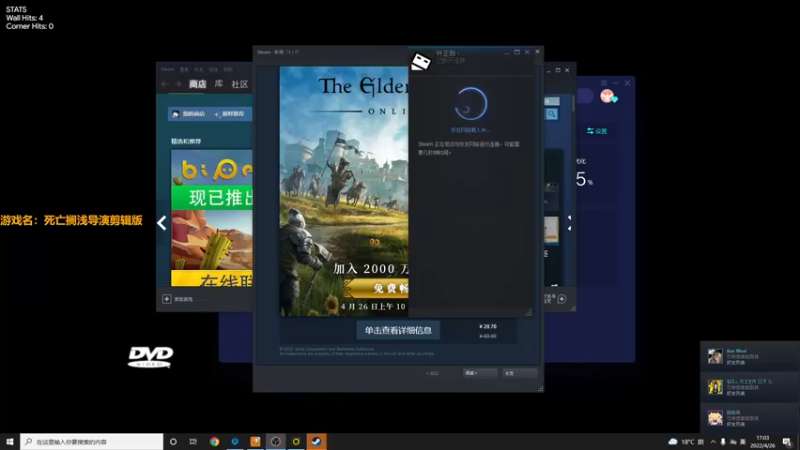
Task: Open the featured game banner thumbnail
Action: [x=212, y=217]
